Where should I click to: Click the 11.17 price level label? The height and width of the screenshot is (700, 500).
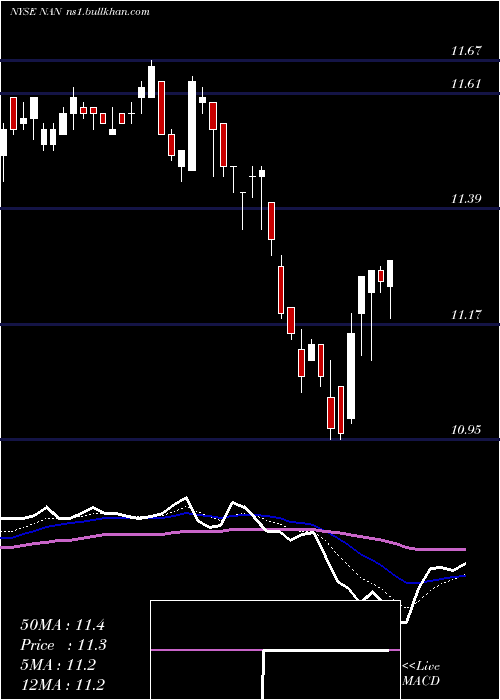tap(466, 315)
